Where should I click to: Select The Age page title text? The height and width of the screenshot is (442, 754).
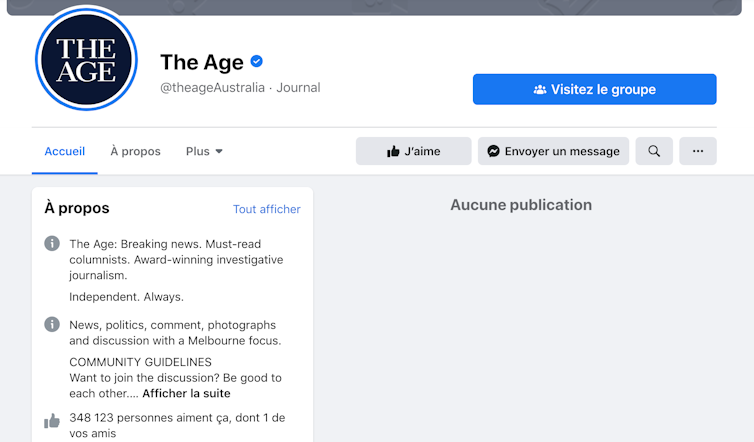tap(202, 63)
